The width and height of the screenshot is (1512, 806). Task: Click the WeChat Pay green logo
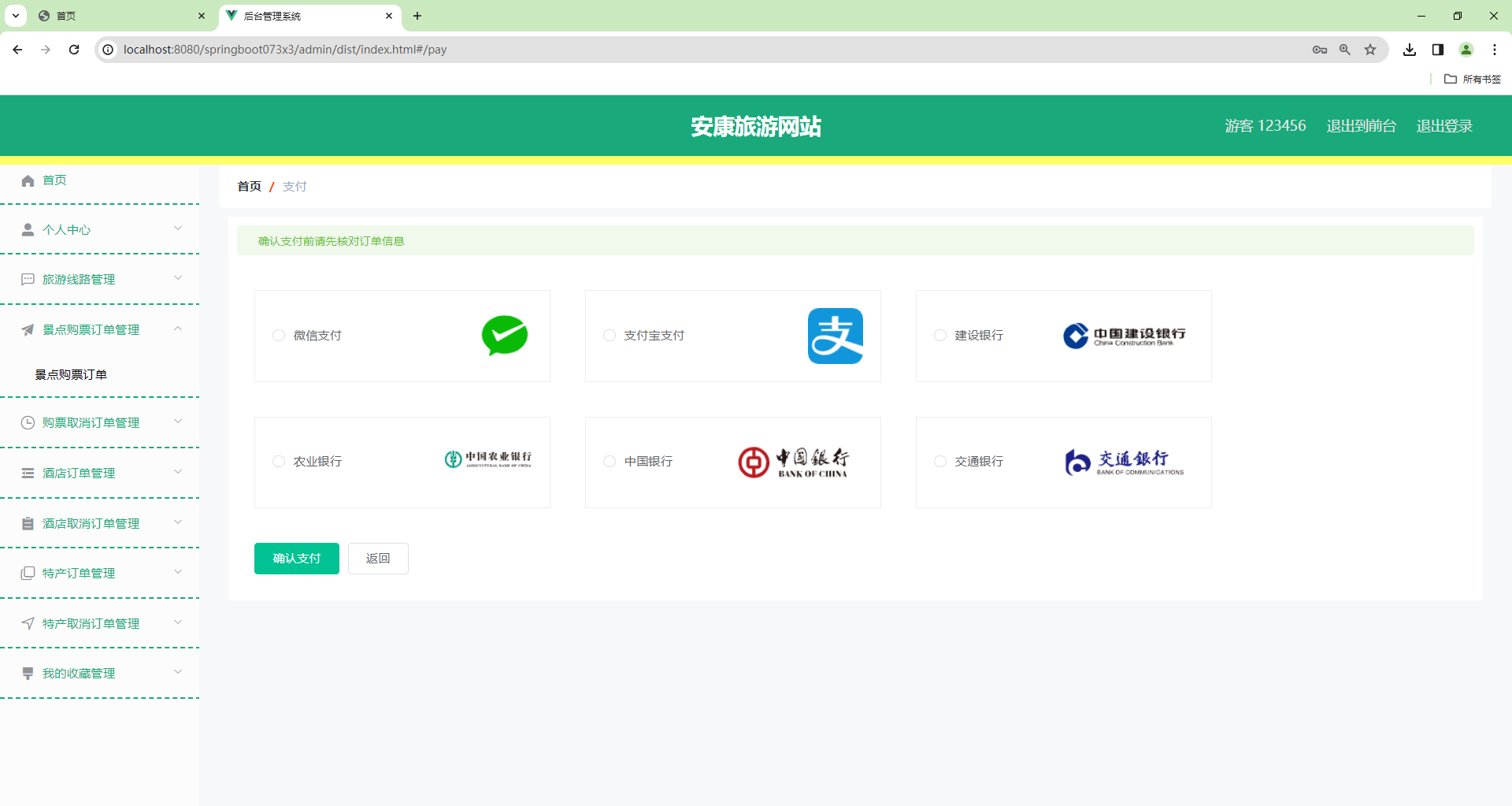(505, 336)
